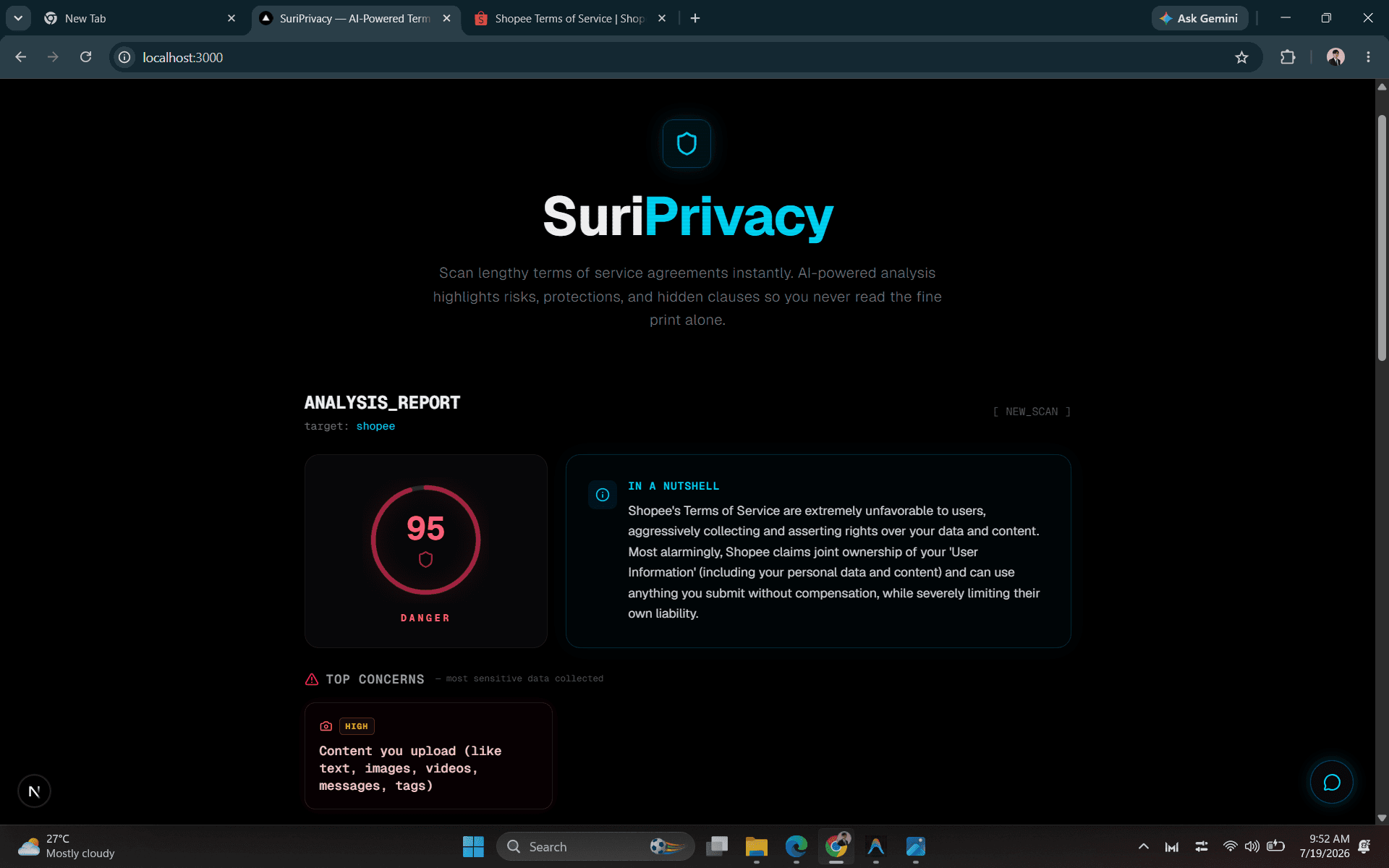The height and width of the screenshot is (868, 1389).
Task: Show hidden system tray icons chevron
Action: (1143, 846)
